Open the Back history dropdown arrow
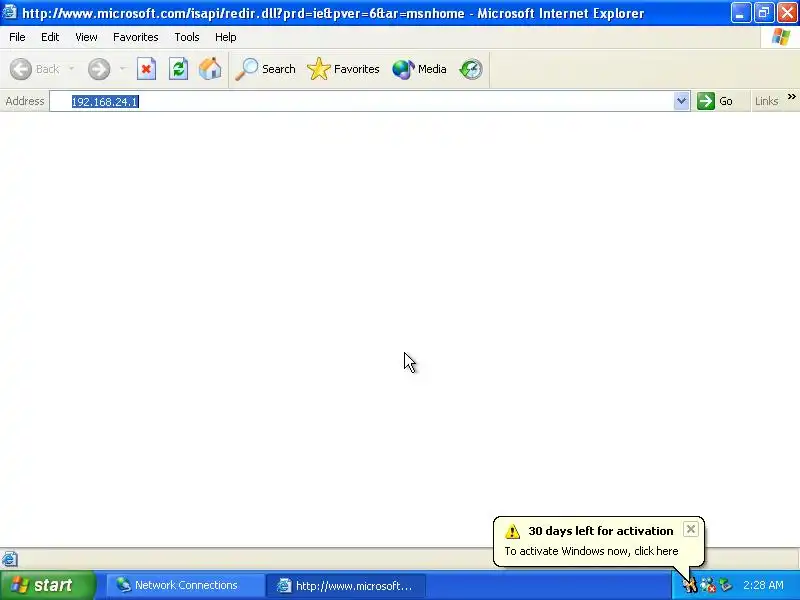Screen dimensions: 800x600 (71, 69)
